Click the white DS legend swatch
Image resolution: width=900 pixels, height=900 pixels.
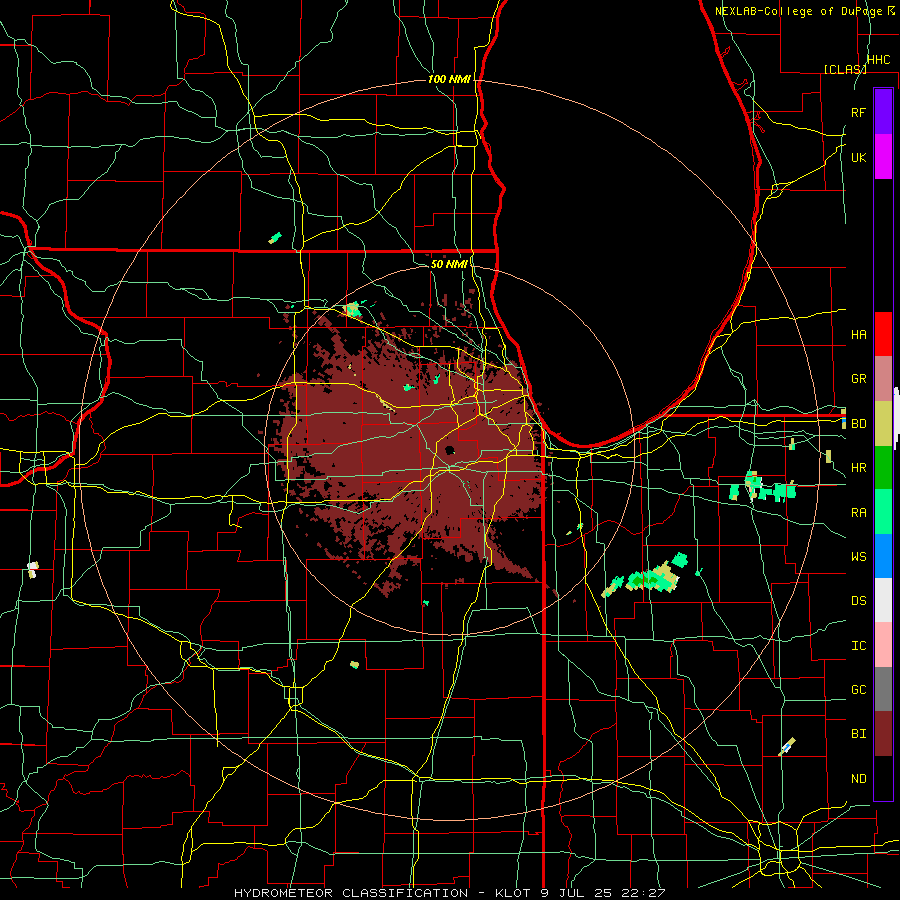coord(883,600)
